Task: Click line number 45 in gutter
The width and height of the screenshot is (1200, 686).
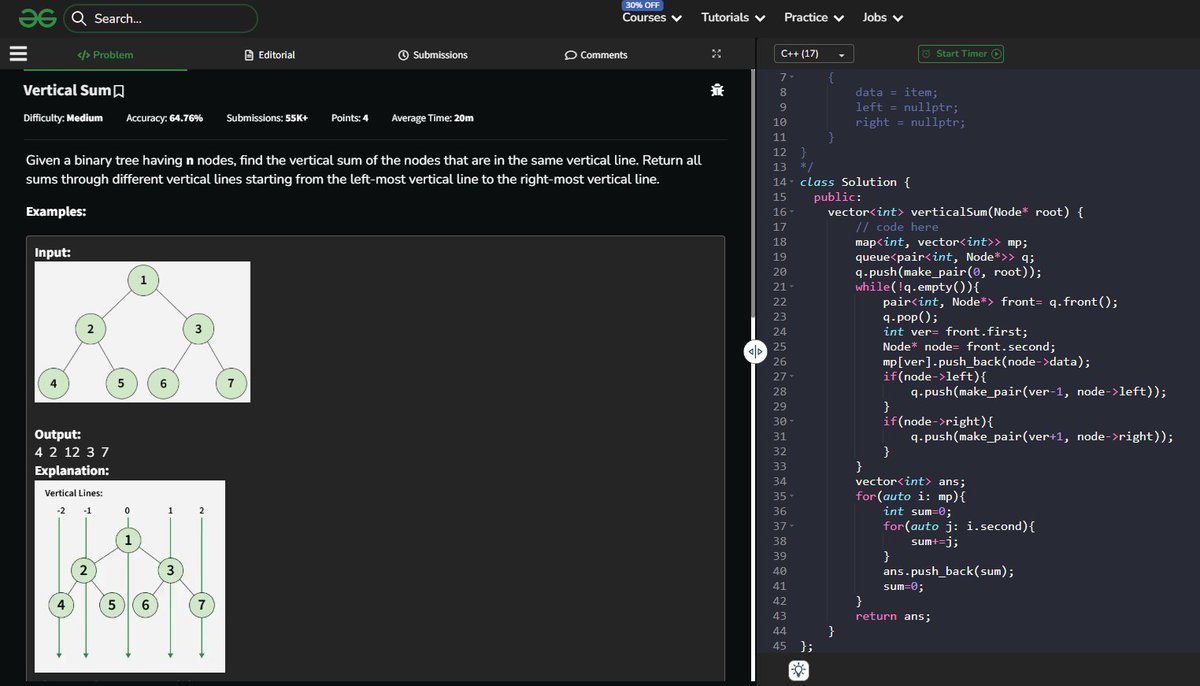Action: tap(780, 646)
